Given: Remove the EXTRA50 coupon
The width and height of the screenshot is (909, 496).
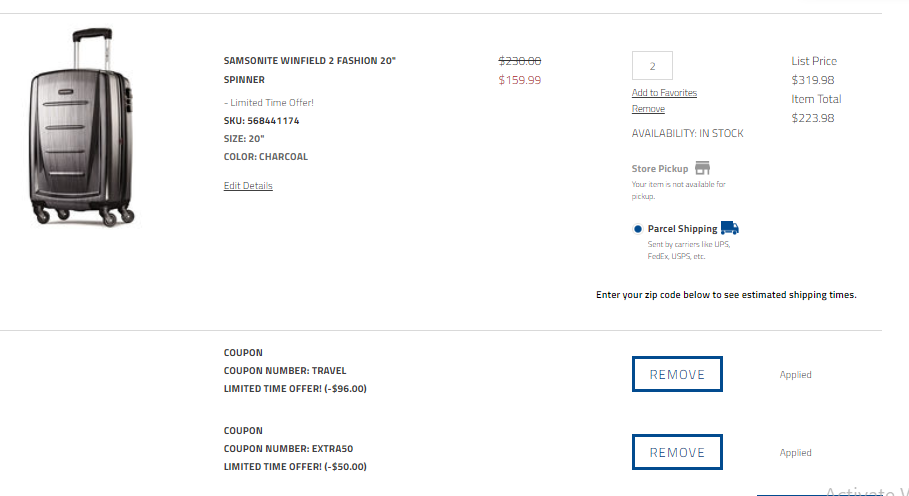Looking at the screenshot, I should pos(677,452).
